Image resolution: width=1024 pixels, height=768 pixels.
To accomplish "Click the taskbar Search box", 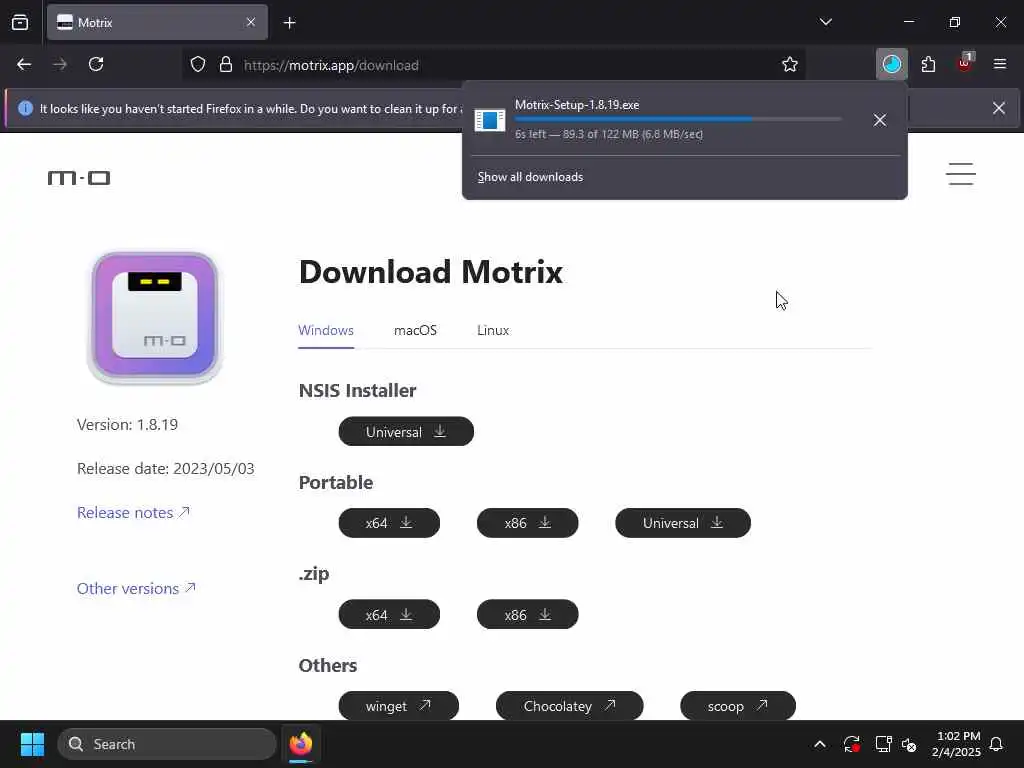I will pos(167,744).
